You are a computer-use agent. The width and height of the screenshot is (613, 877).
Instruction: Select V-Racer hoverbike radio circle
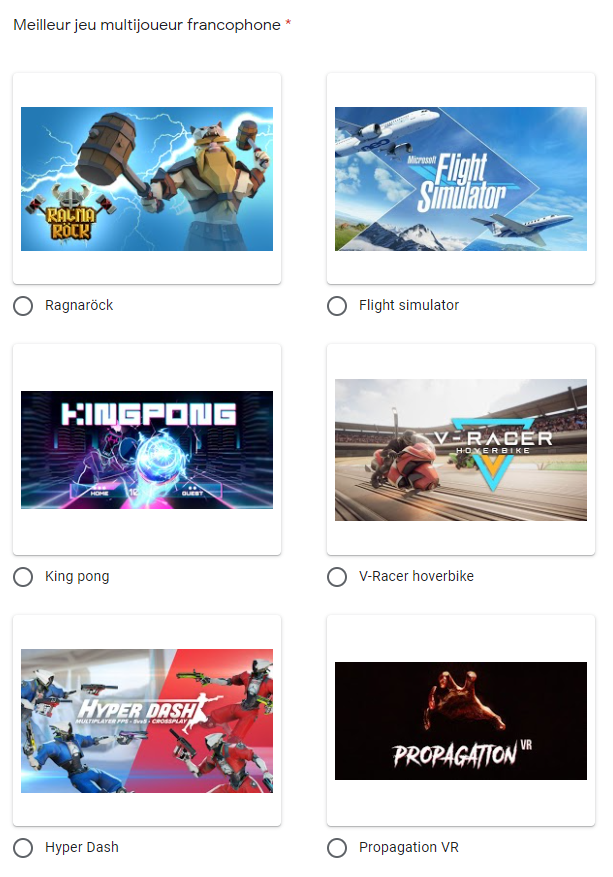tap(337, 577)
